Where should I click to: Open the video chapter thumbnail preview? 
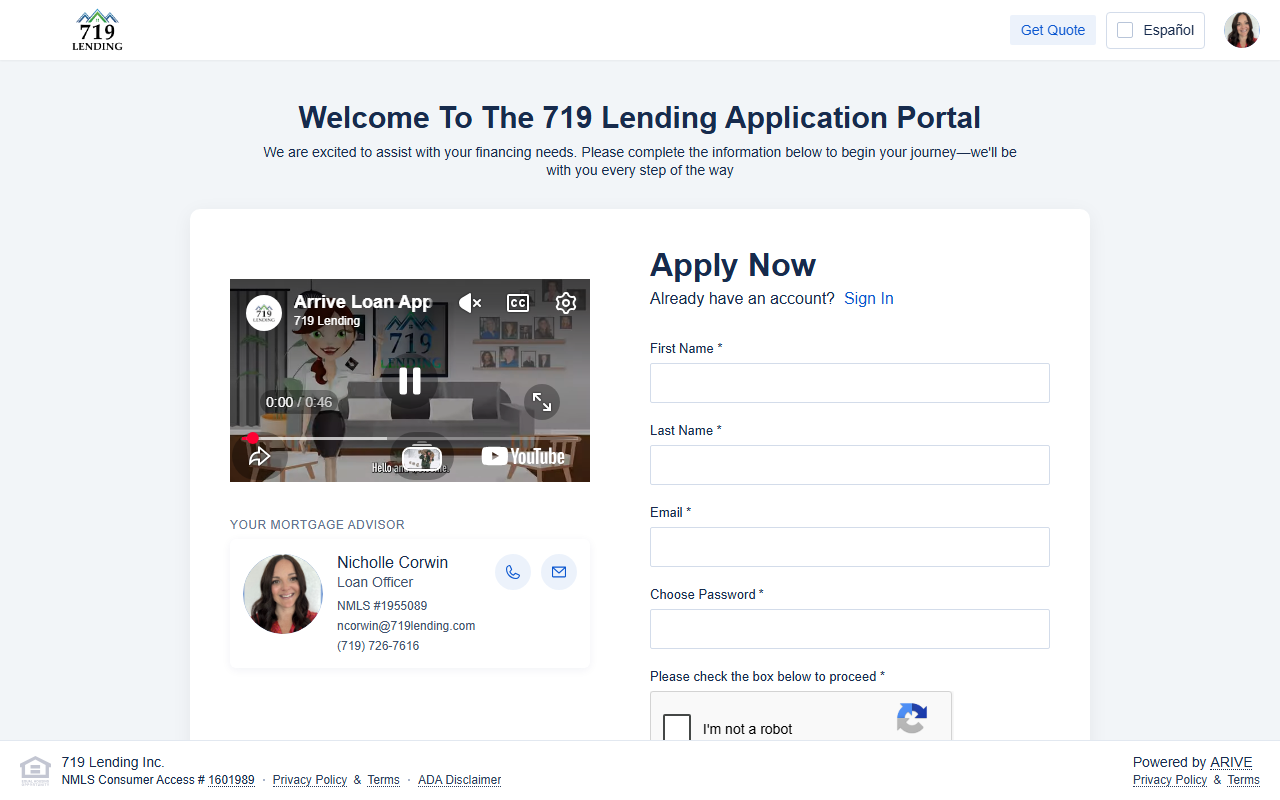click(421, 458)
